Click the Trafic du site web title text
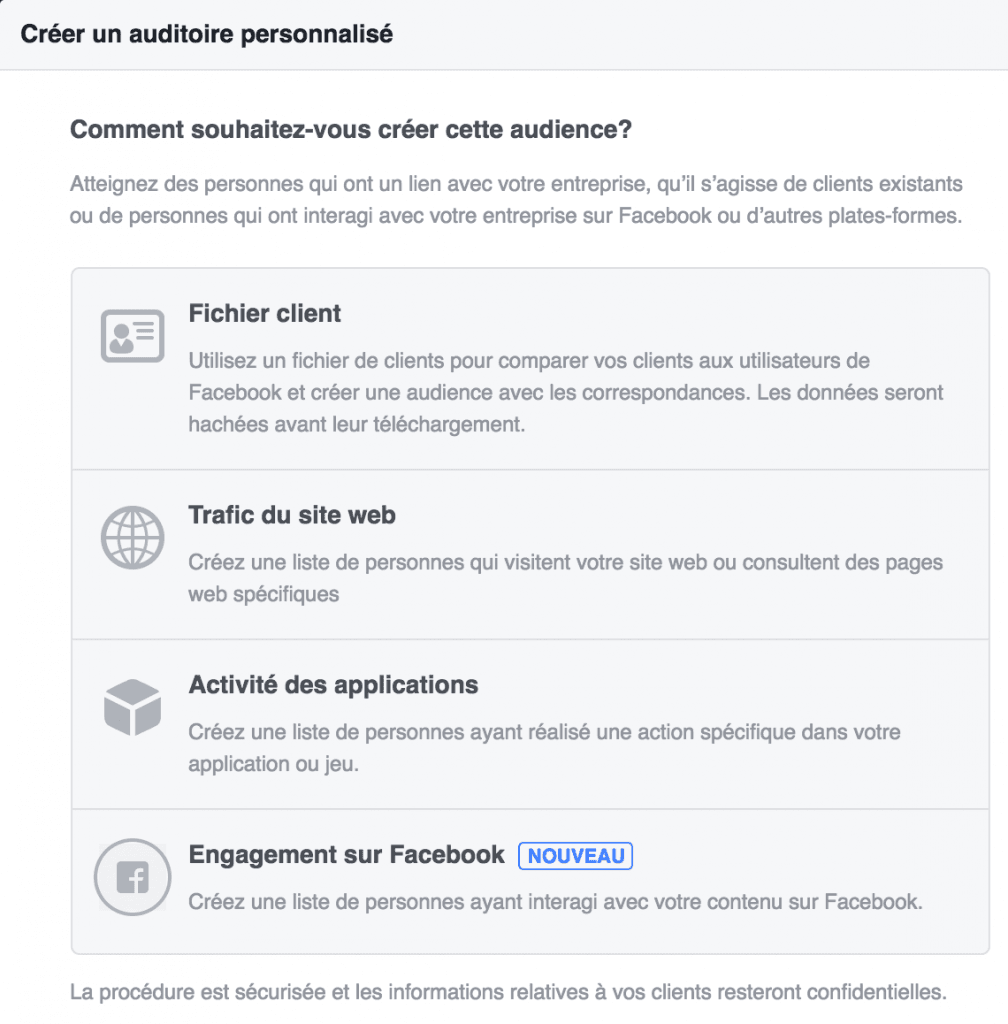1008x1024 pixels. (291, 515)
